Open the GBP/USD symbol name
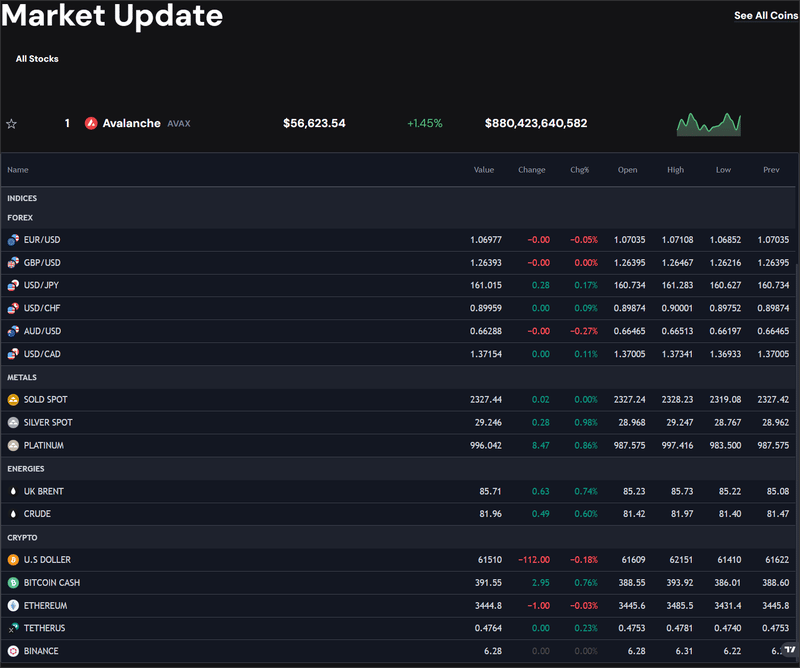Viewport: 800px width, 668px height. coord(42,263)
